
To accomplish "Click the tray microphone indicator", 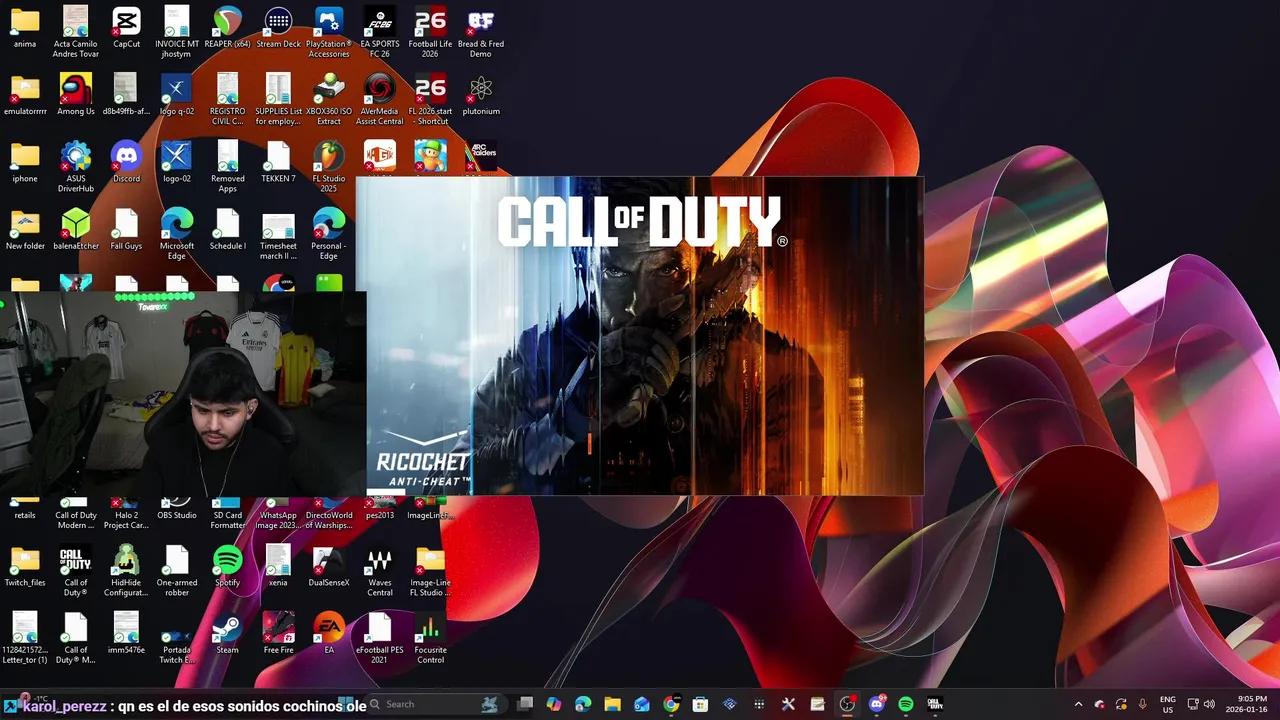I will pos(1143,704).
